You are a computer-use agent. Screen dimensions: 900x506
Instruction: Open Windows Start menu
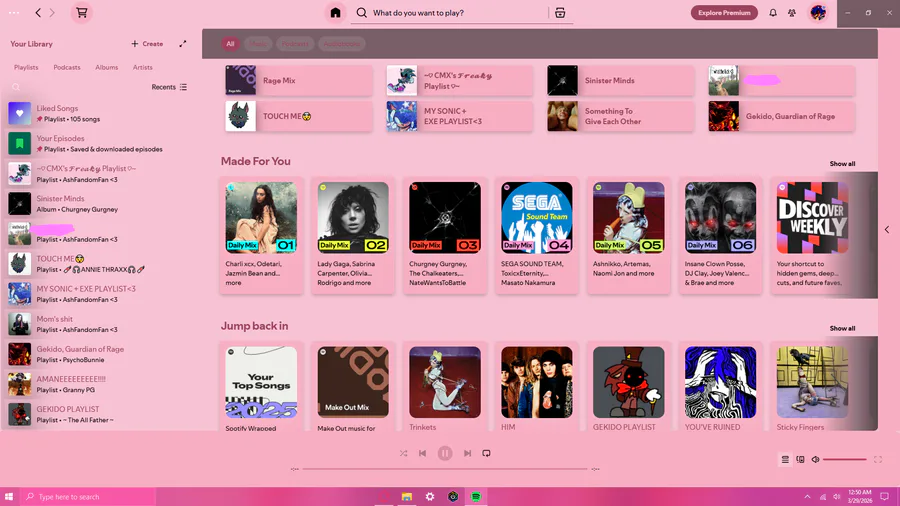pos(9,497)
